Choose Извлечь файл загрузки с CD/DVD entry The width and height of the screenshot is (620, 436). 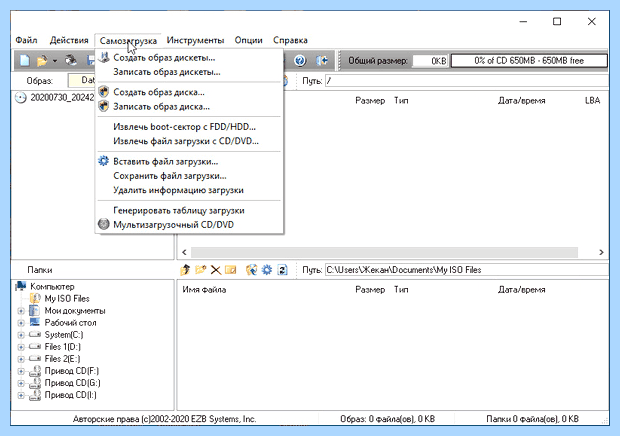pyautogui.click(x=189, y=141)
